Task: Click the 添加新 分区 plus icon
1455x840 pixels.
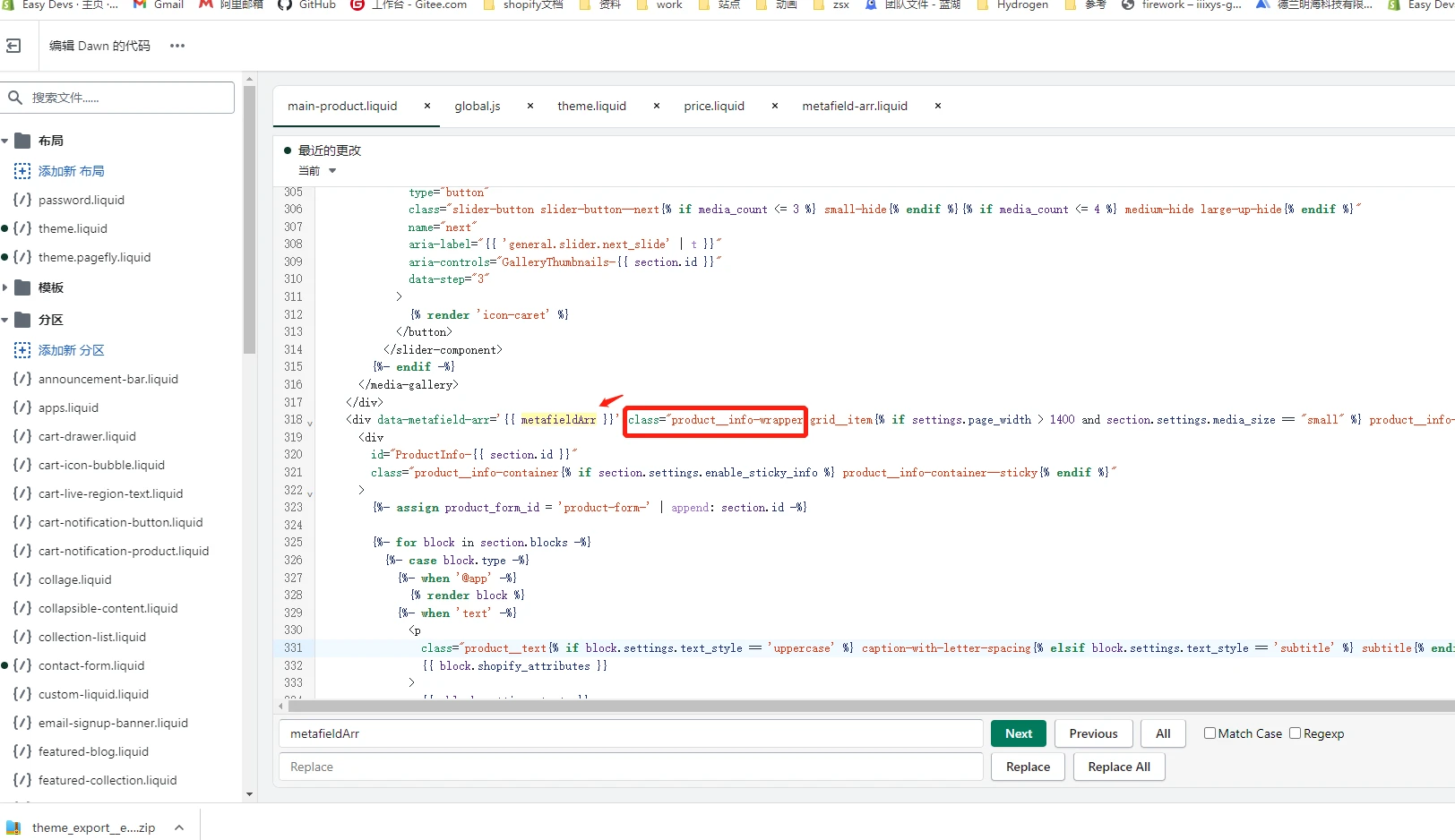Action: pyautogui.click(x=22, y=350)
